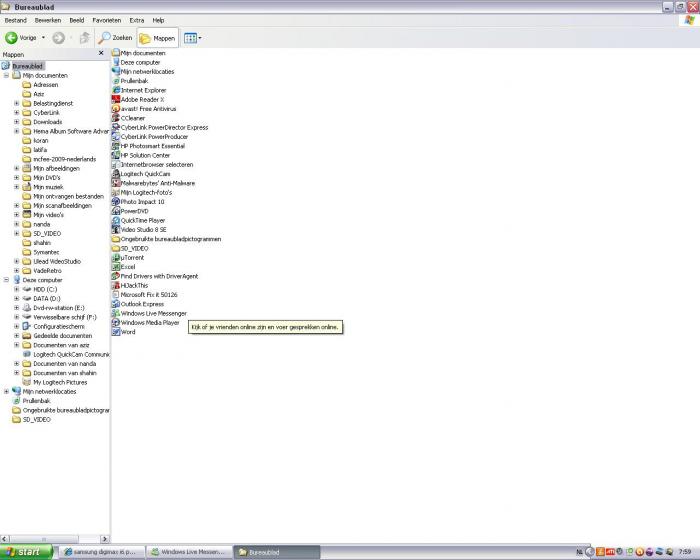
Task: Expand Belastingdienst folder node
Action: pos(17,103)
